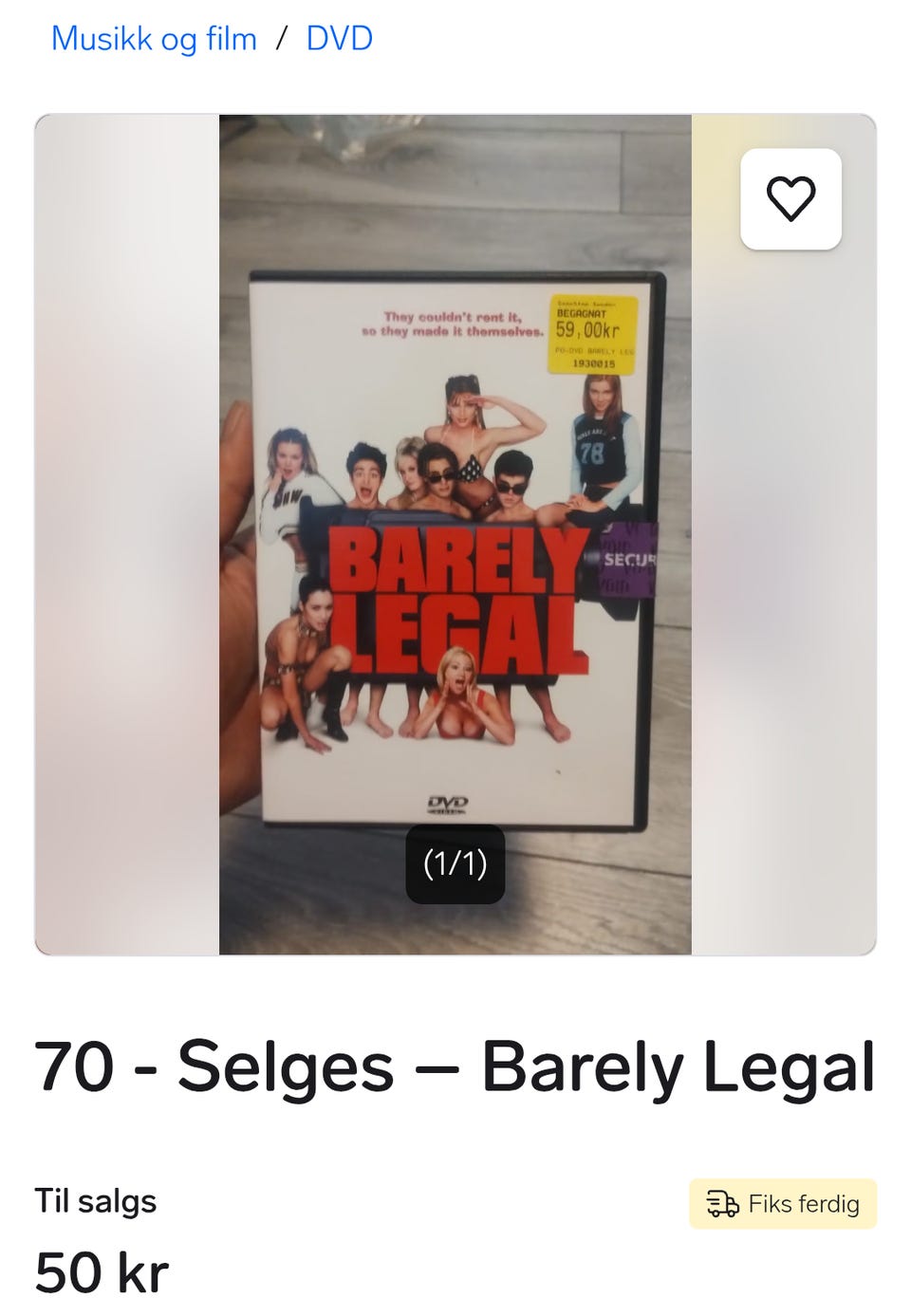Click the Til salgs status label
The height and width of the screenshot is (1316, 911).
coord(95,1201)
